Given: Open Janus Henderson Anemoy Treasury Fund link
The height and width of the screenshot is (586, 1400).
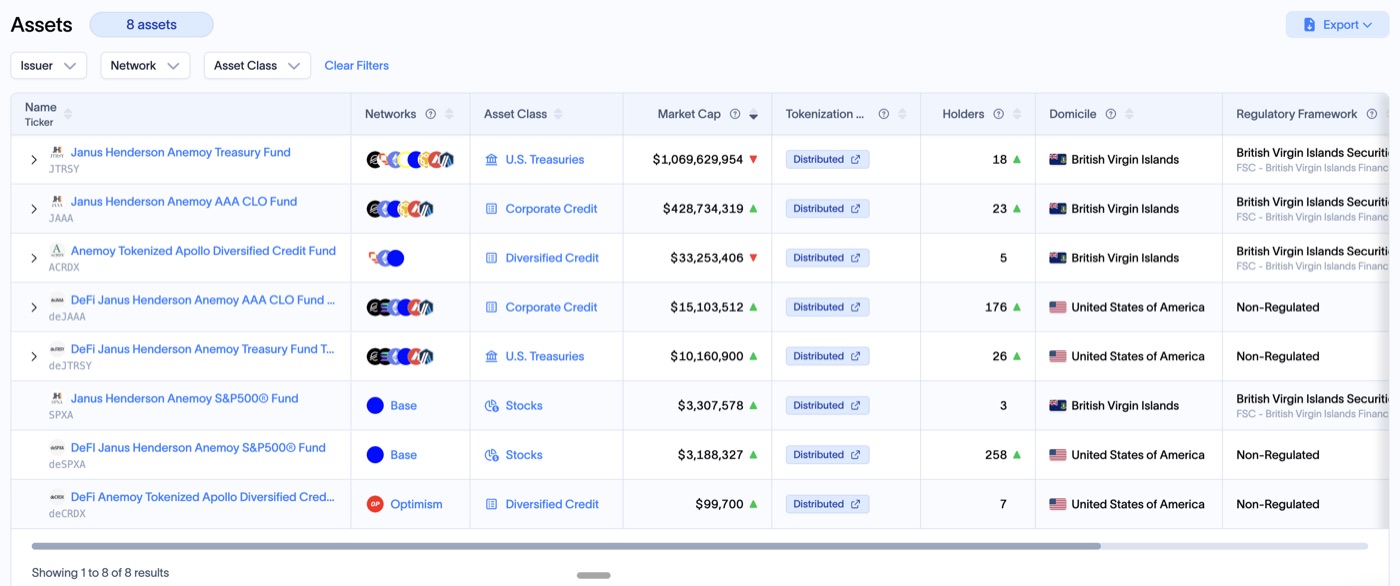Looking at the screenshot, I should 181,152.
